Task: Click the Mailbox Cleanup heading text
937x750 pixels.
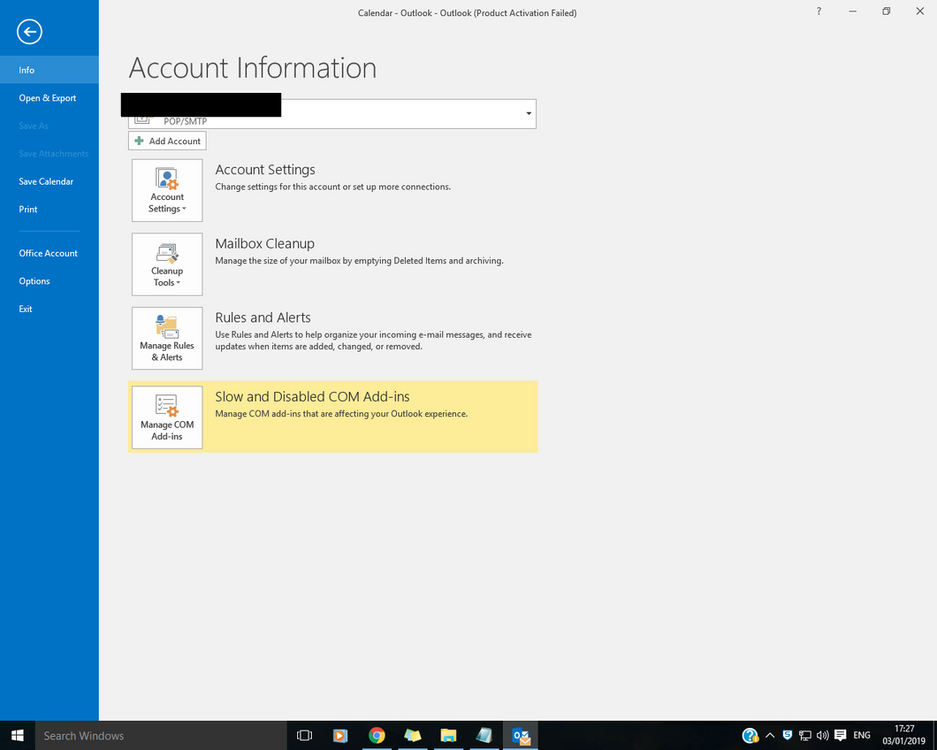Action: point(265,244)
